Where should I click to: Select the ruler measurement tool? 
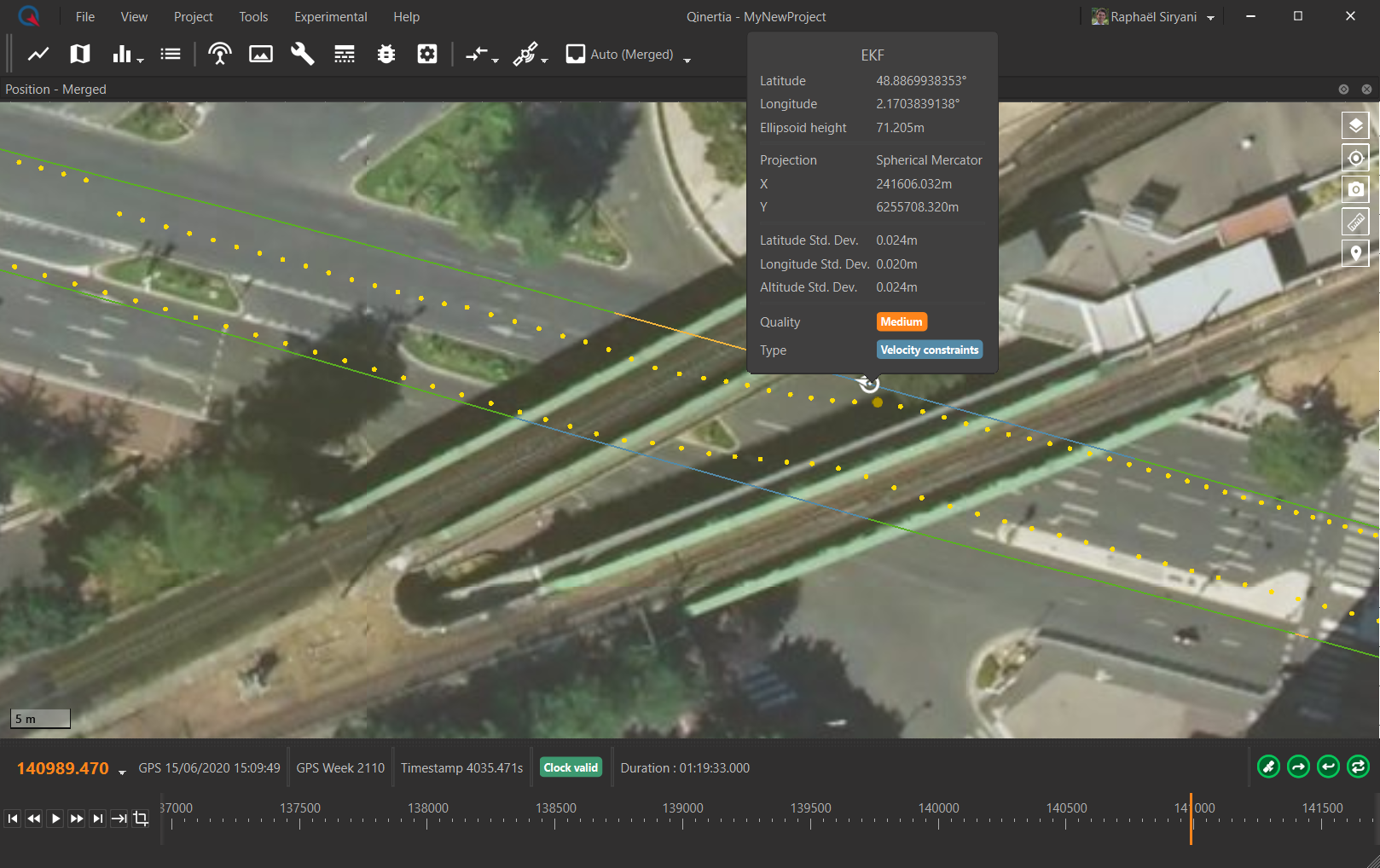point(1354,222)
